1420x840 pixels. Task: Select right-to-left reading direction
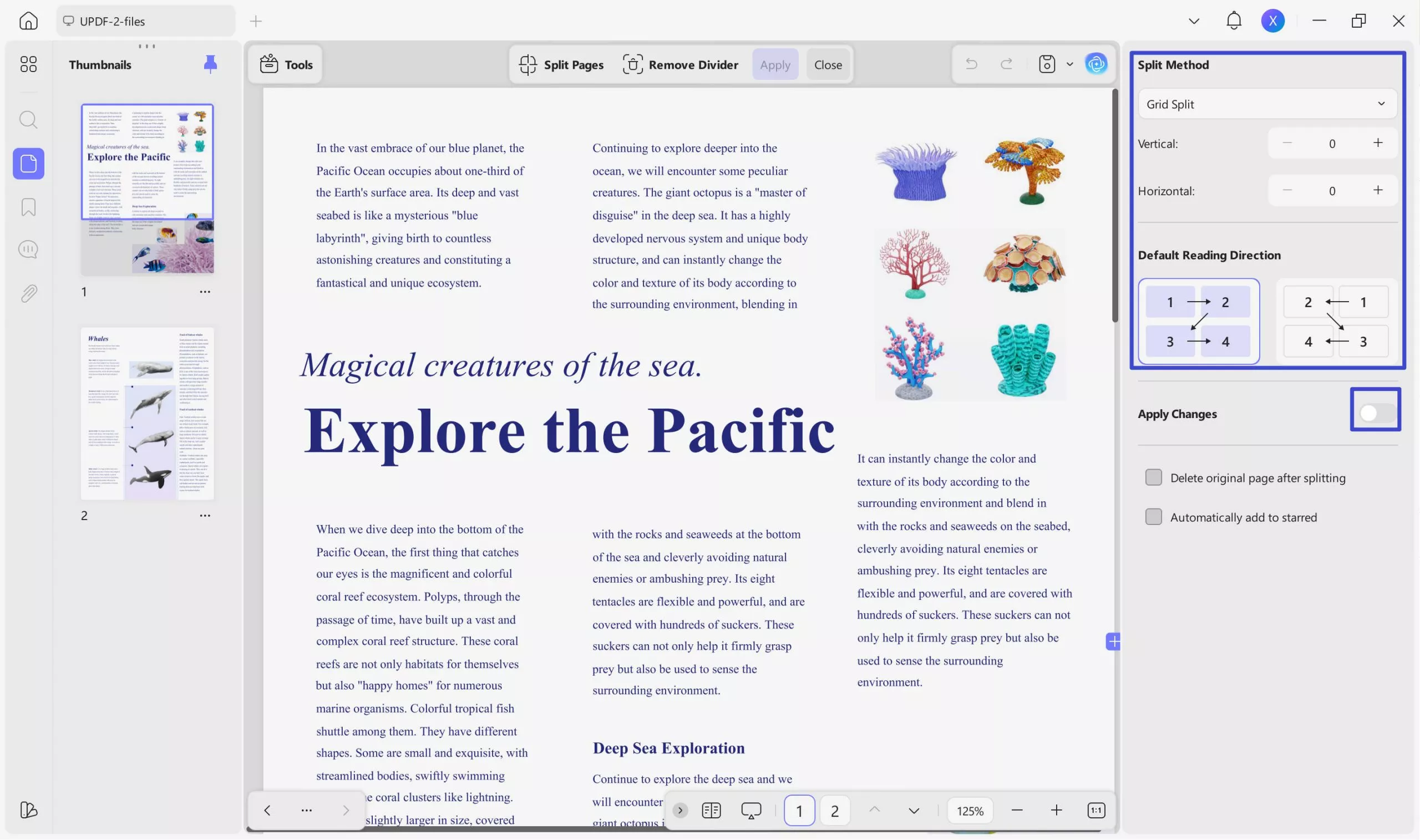pyautogui.click(x=1336, y=321)
